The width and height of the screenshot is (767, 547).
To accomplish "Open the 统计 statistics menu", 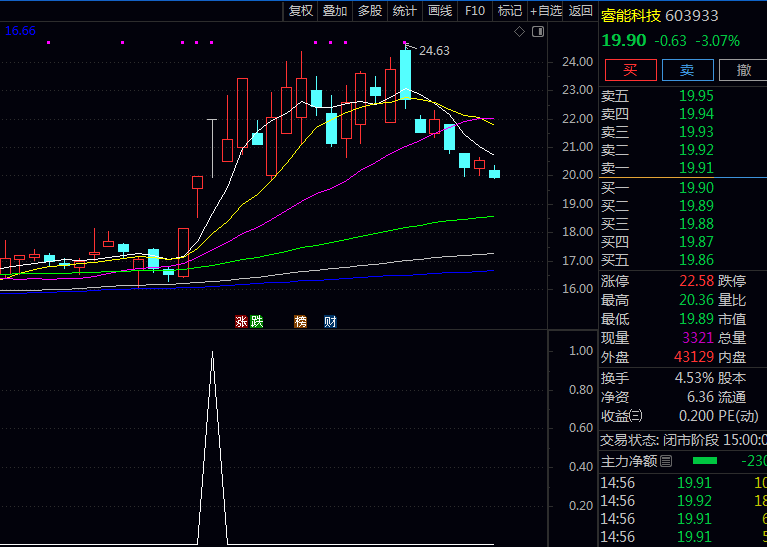I will click(405, 11).
